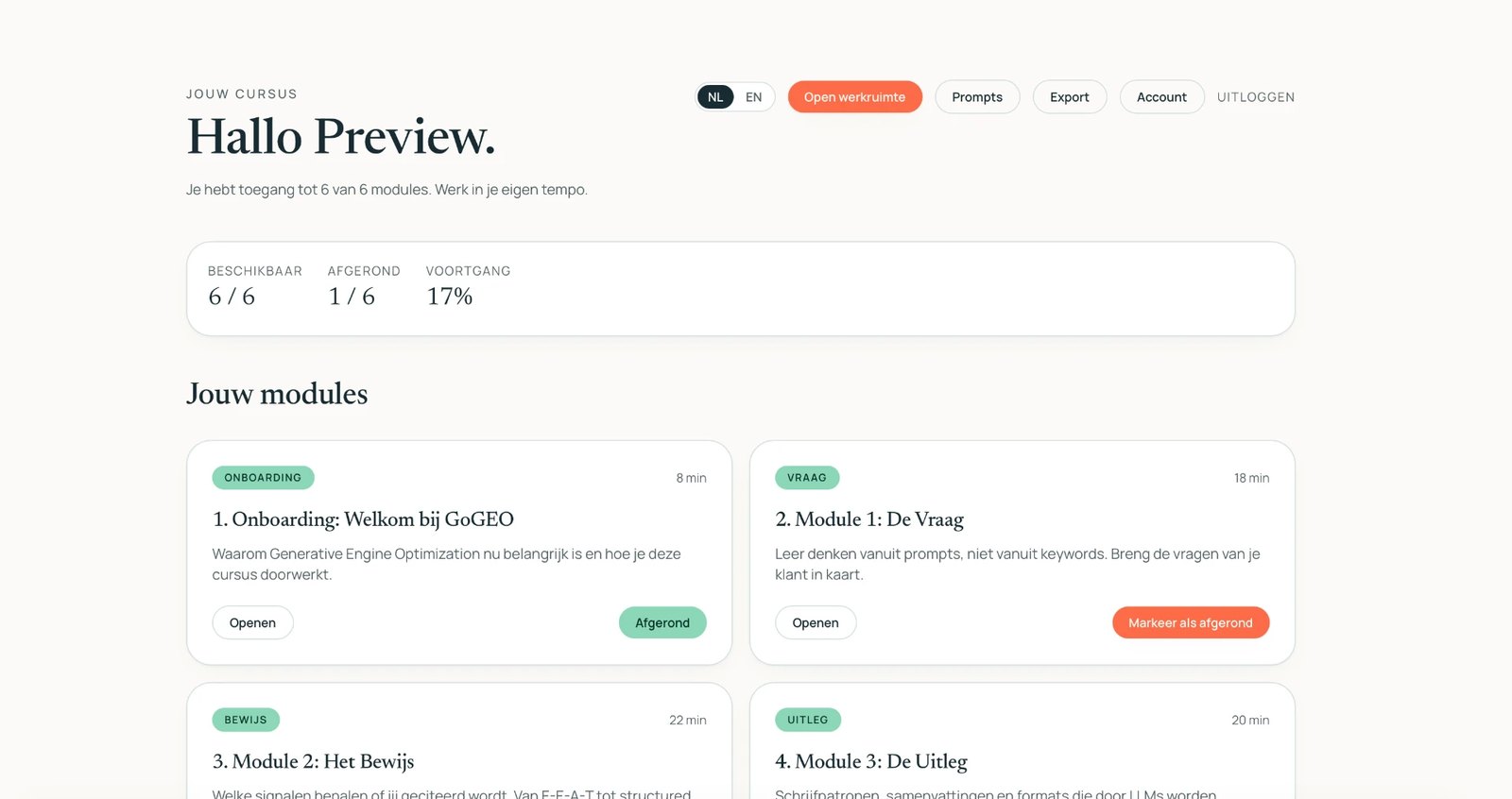The height and width of the screenshot is (799, 1512).
Task: Select title '2. Module 1: De Vraag'
Action: [869, 519]
